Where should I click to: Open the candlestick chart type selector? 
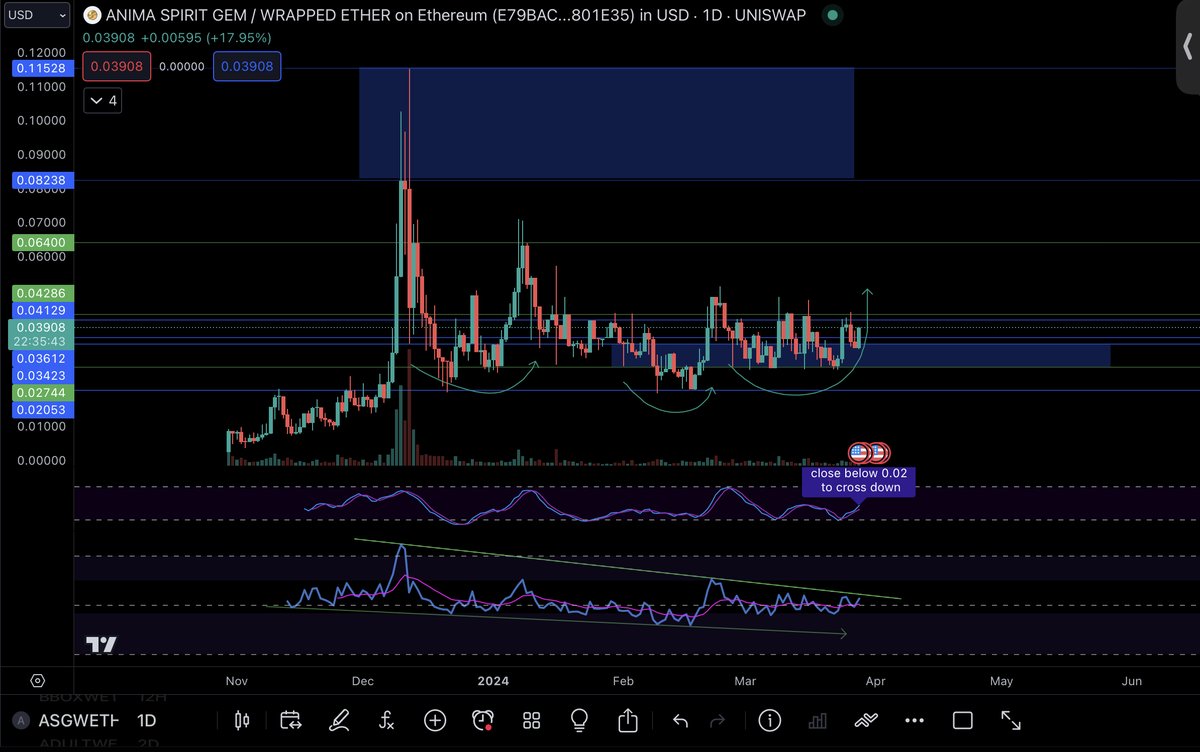(x=240, y=720)
